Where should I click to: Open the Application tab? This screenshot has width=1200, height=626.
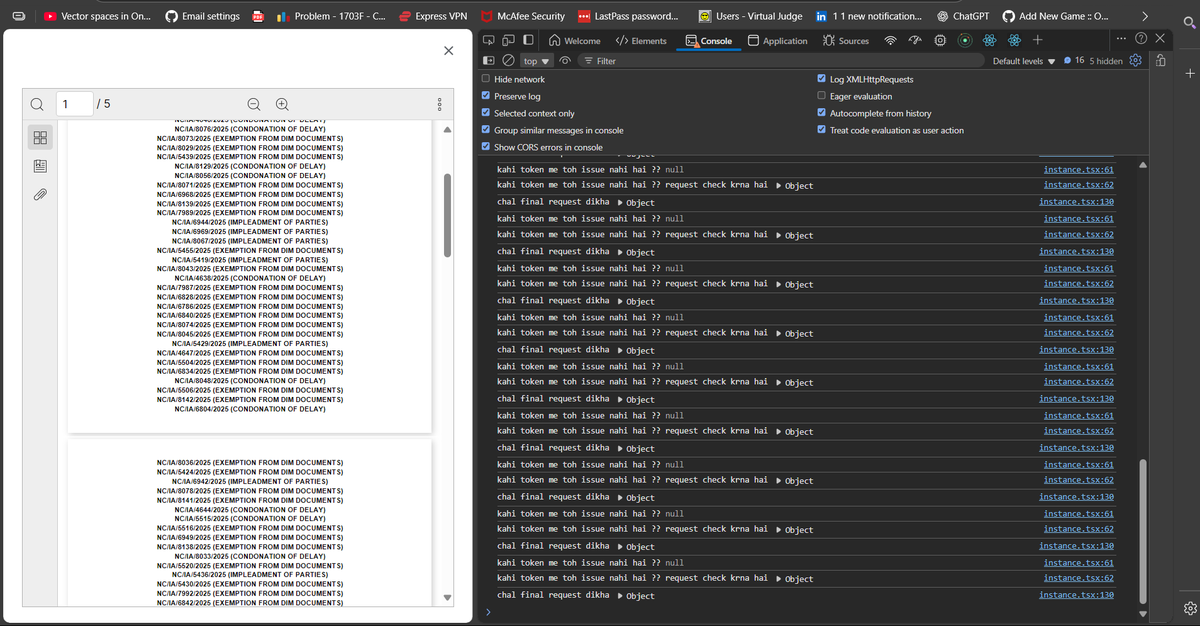(777, 41)
